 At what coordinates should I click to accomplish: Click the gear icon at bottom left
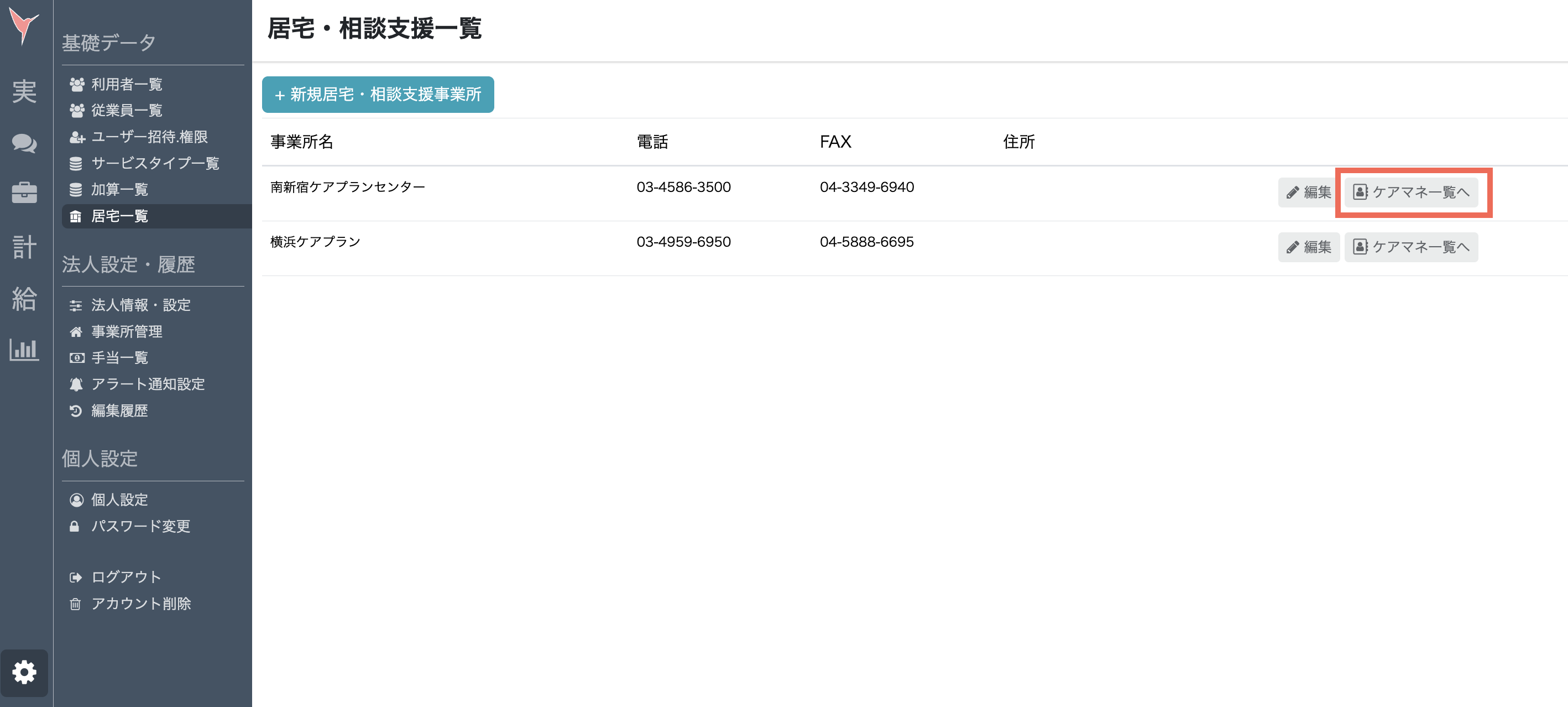[25, 673]
